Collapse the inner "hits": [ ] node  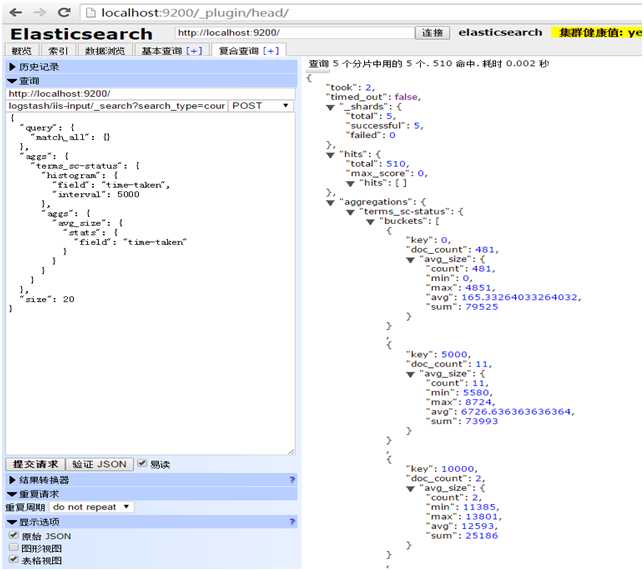tap(350, 184)
